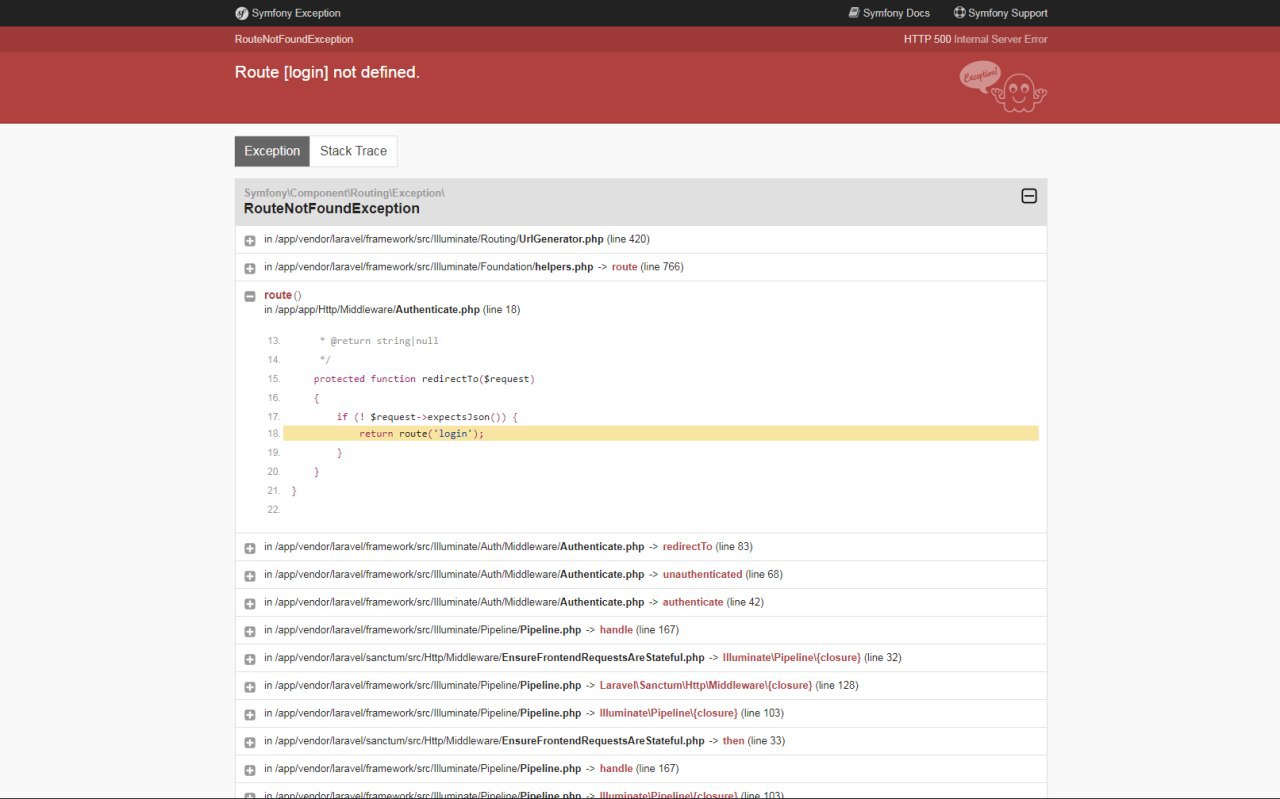Expand the Authenticate.php authenticate line 42 trace
The image size is (1280, 799).
(x=250, y=603)
